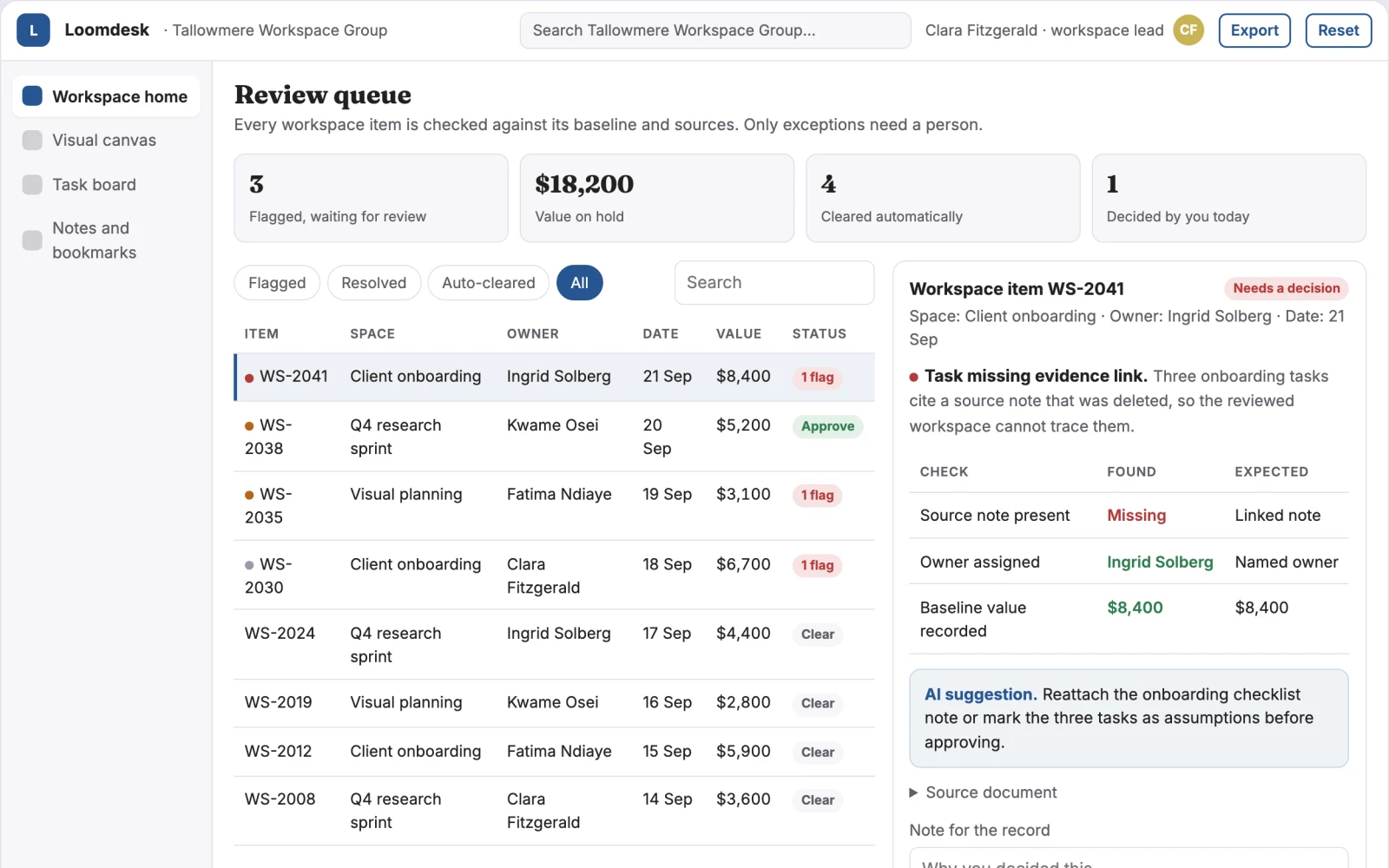Select the WS-2019 row
This screenshot has width=1389, height=868.
554,703
